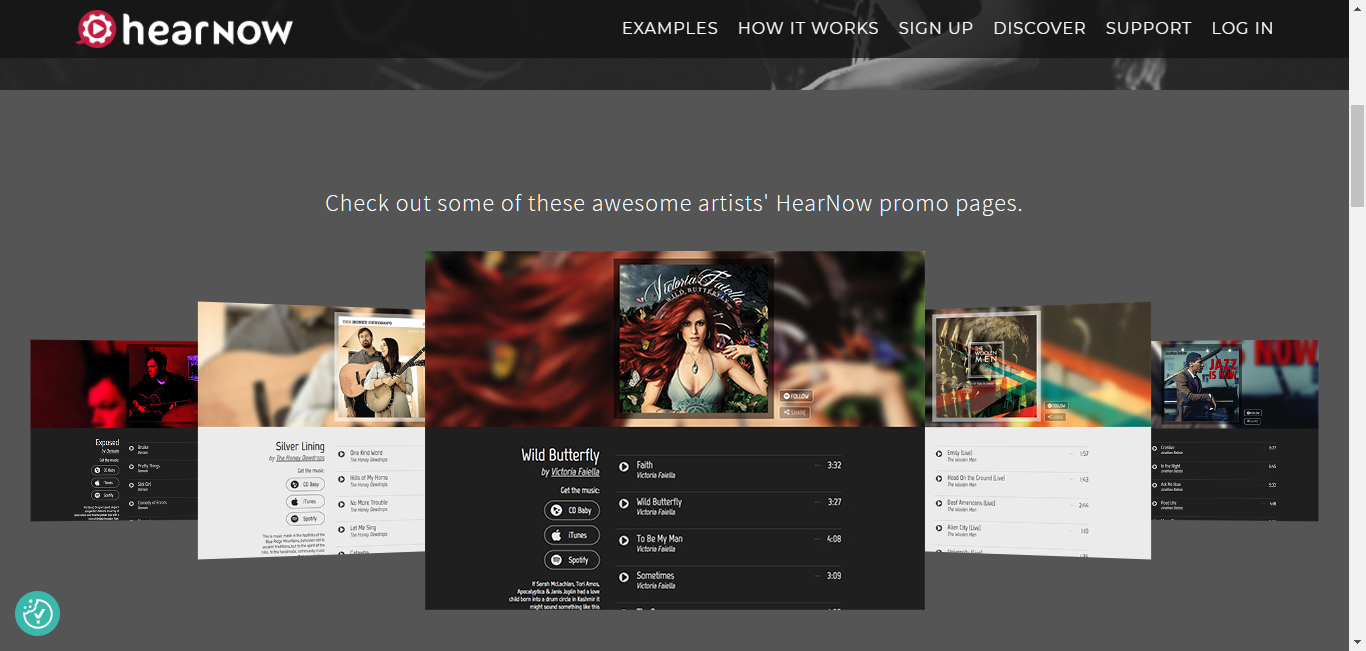Click Share on Victoria Faiella page
The width and height of the screenshot is (1366, 651).
(795, 412)
